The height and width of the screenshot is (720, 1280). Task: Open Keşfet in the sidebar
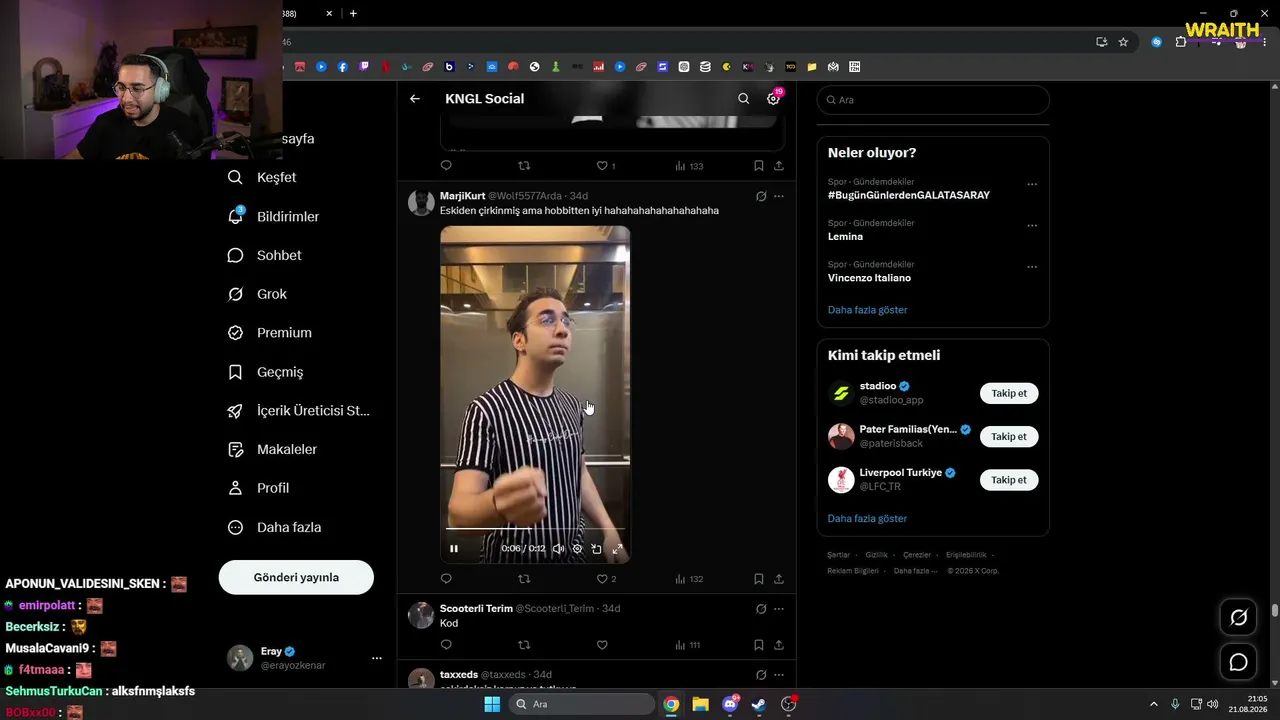pos(262,177)
